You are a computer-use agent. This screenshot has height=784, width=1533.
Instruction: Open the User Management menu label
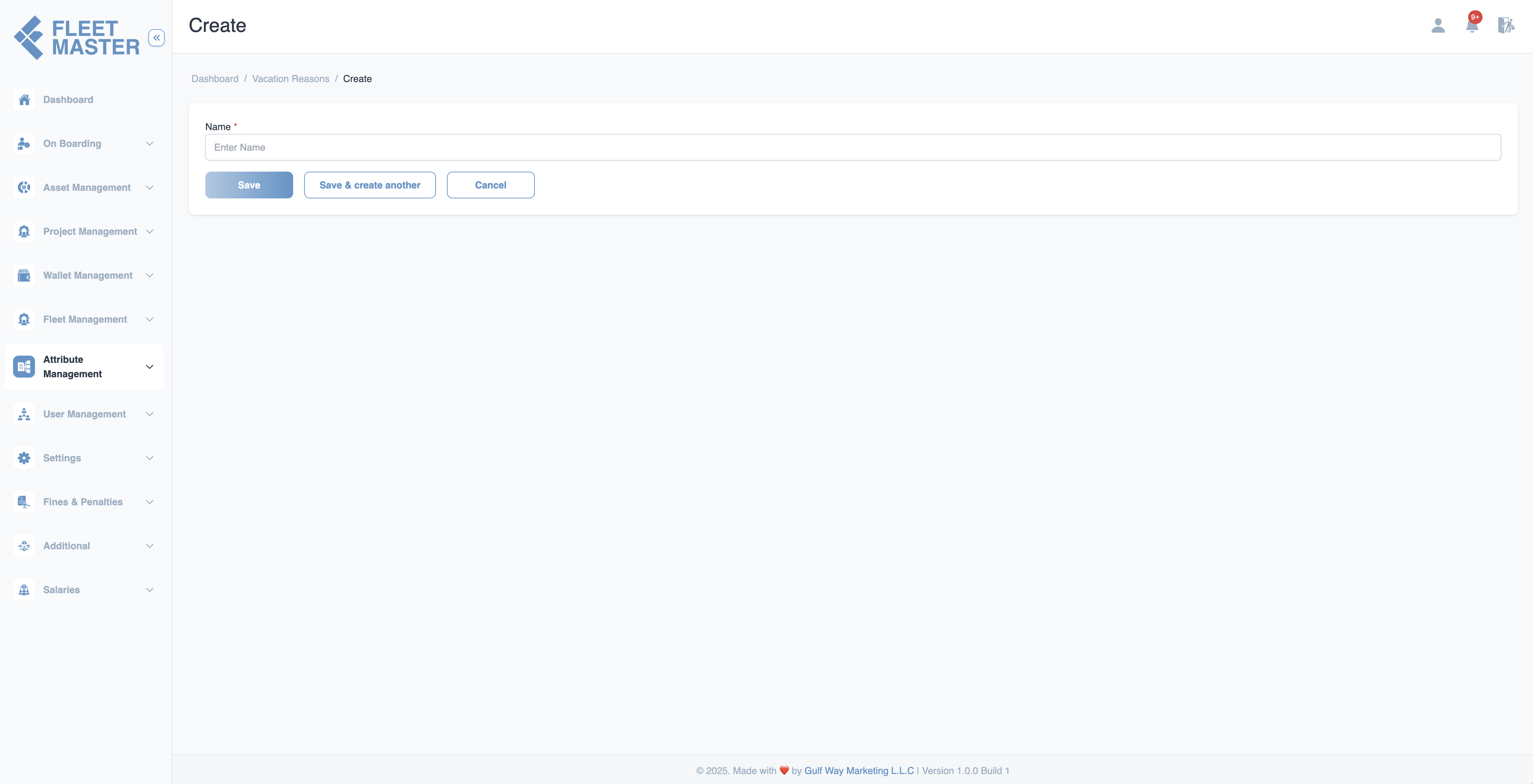pos(84,414)
